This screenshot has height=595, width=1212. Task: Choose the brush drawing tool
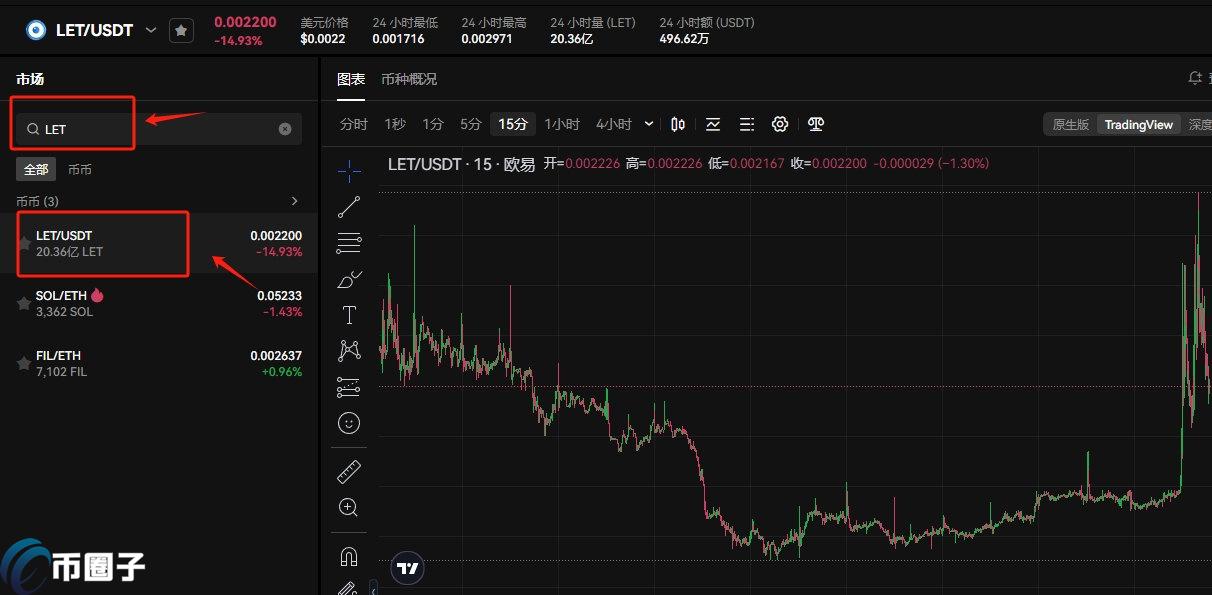coord(349,280)
